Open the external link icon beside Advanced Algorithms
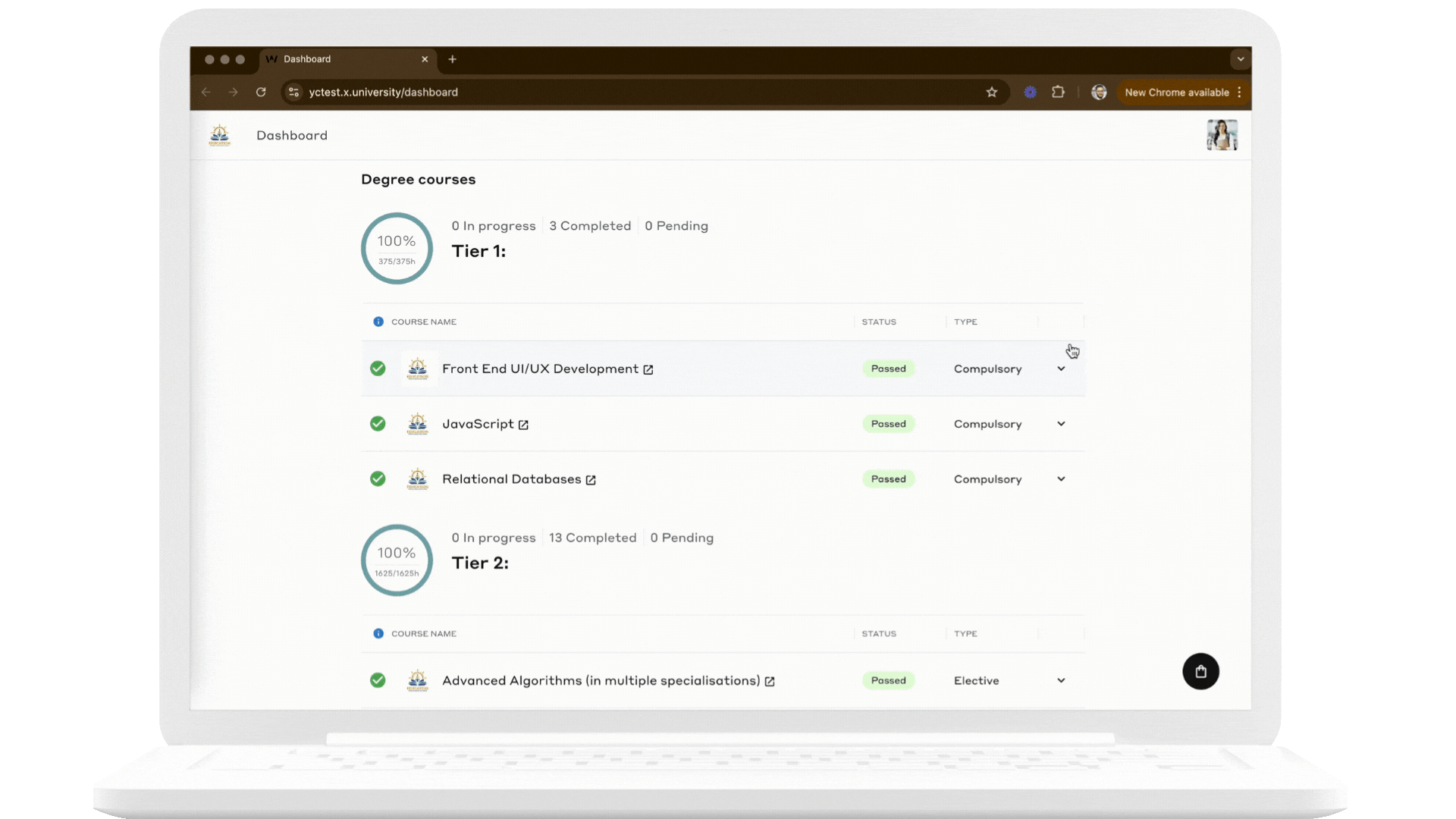1456x819 pixels. [x=769, y=680]
